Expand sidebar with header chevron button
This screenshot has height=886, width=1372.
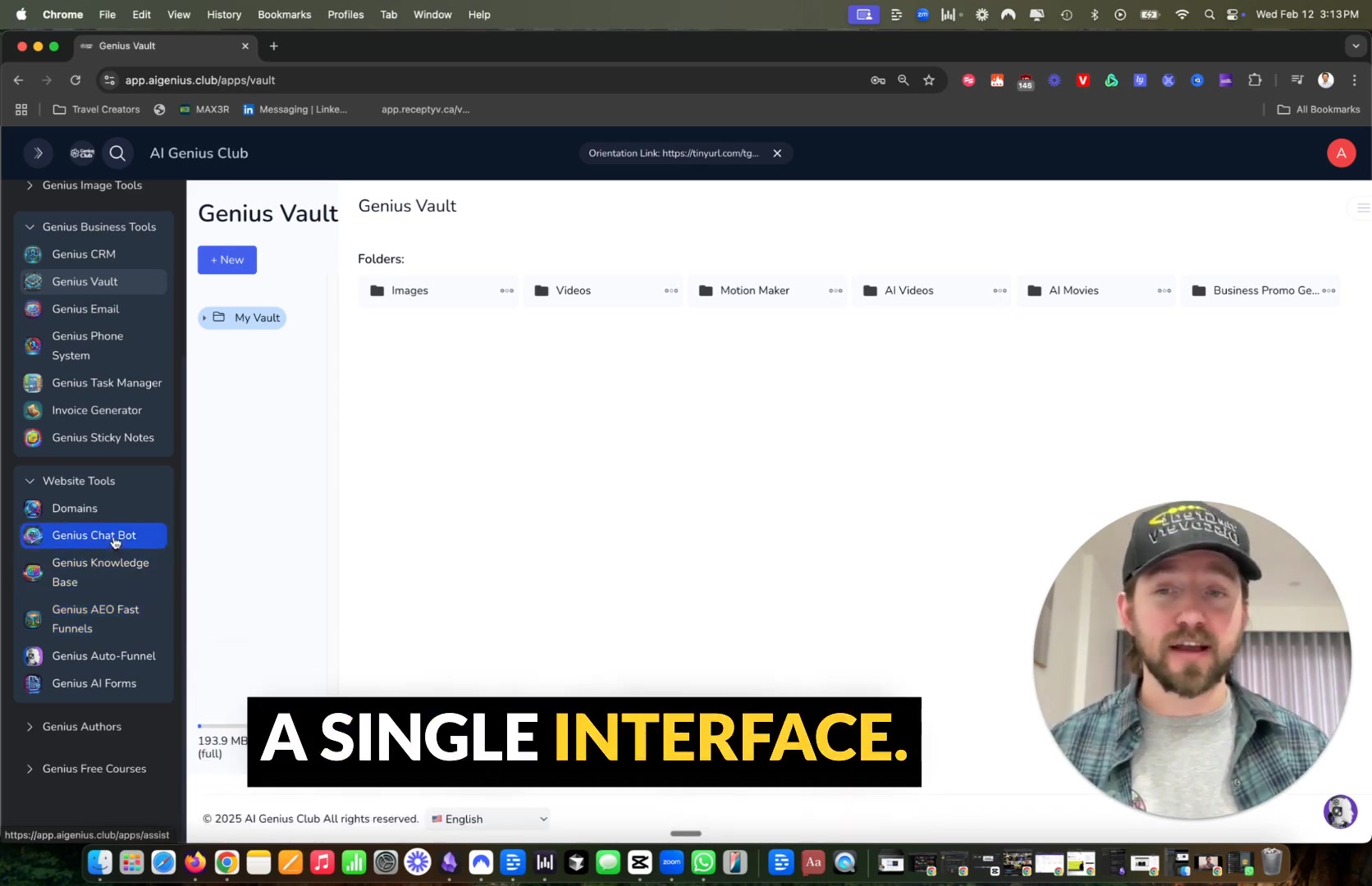click(x=38, y=153)
